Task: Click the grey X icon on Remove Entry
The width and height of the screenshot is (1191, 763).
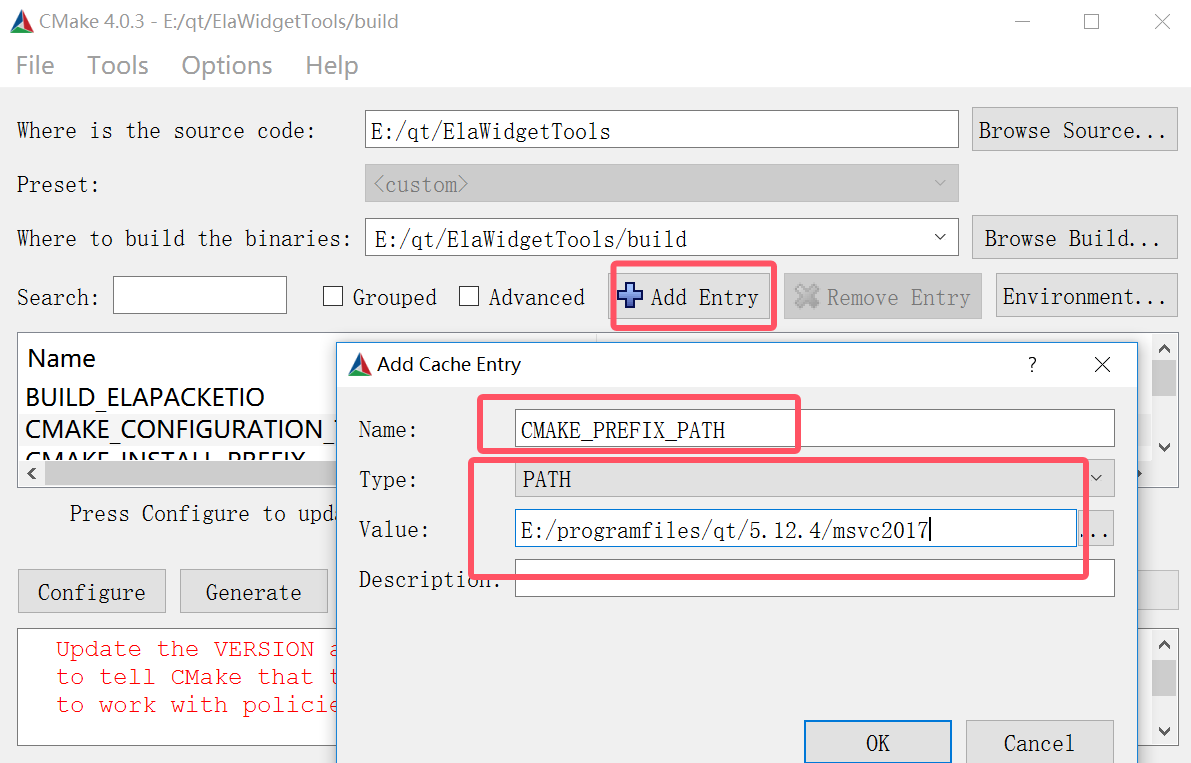Action: pyautogui.click(x=807, y=296)
